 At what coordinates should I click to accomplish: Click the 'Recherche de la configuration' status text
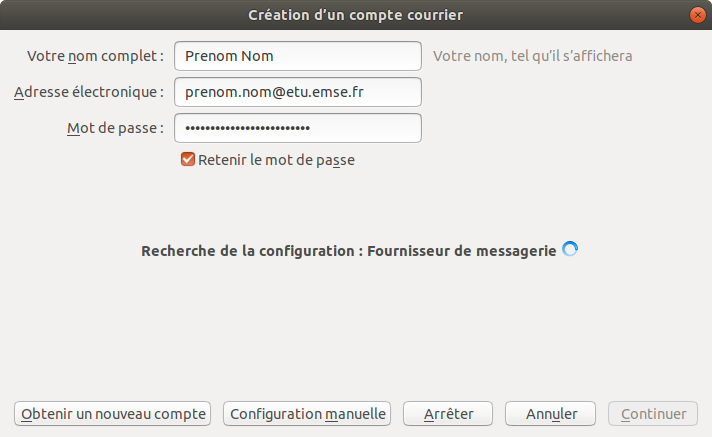pos(248,250)
